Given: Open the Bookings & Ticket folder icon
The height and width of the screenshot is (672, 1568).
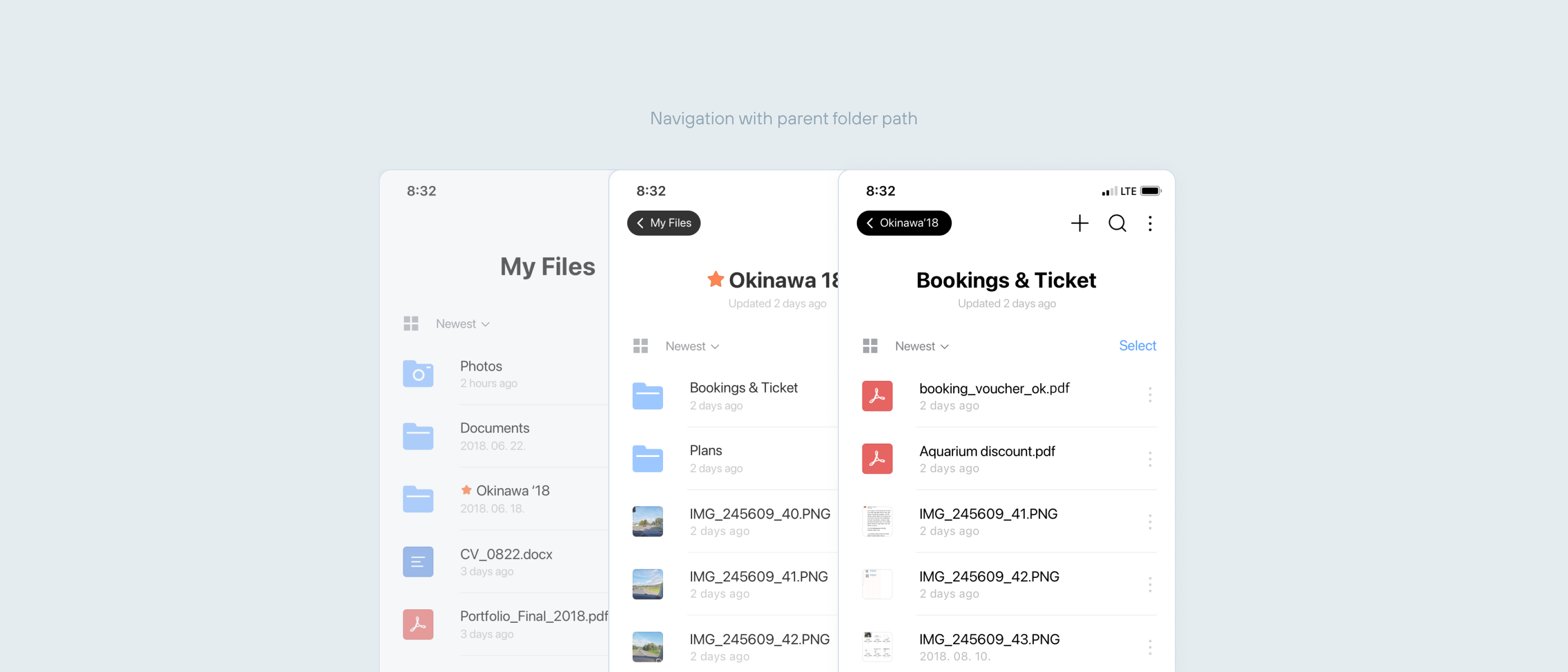Looking at the screenshot, I should coord(647,396).
